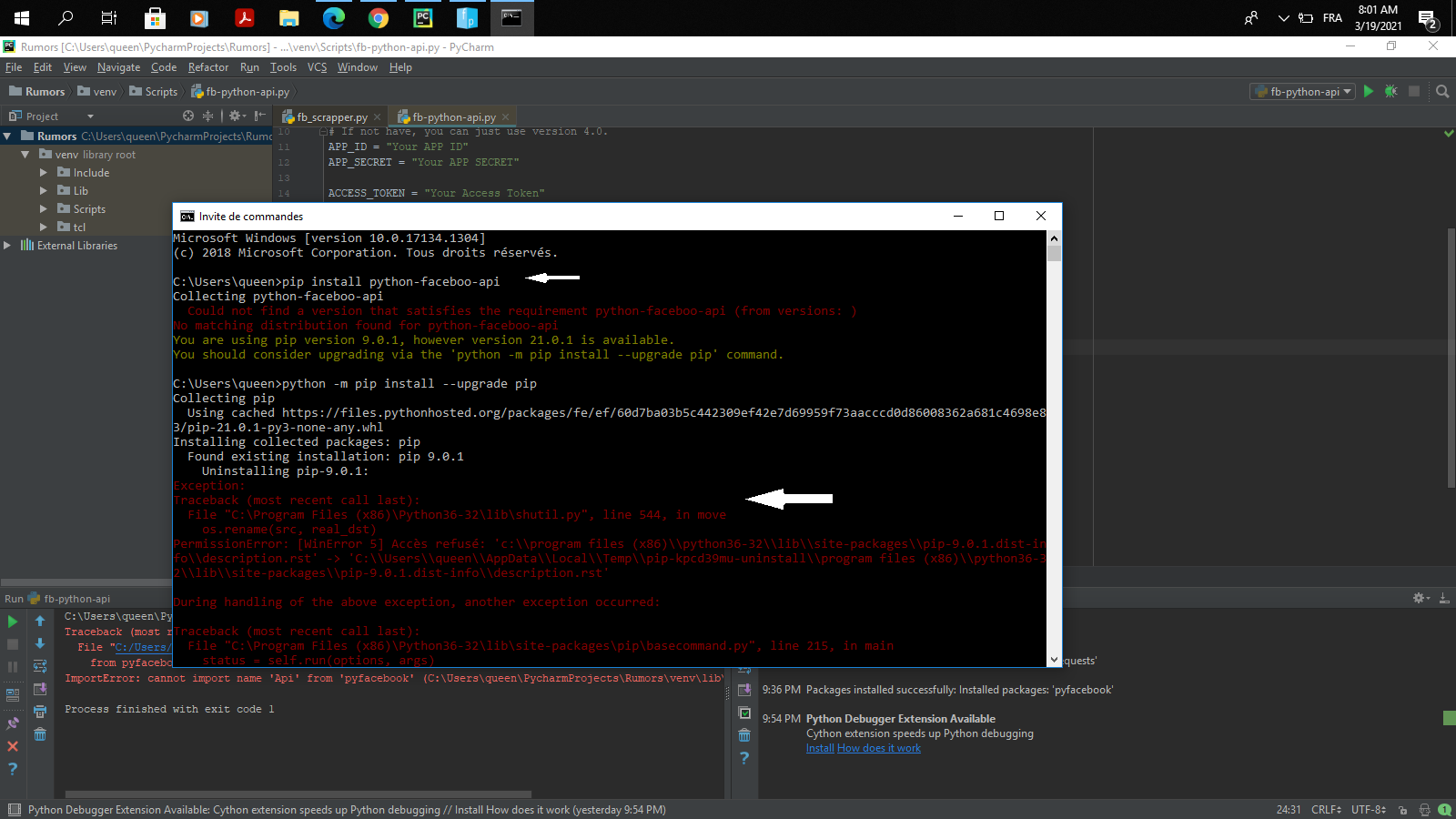Click Rumors breadcrumb in navigation bar
This screenshot has width=1456, height=819.
(37, 92)
